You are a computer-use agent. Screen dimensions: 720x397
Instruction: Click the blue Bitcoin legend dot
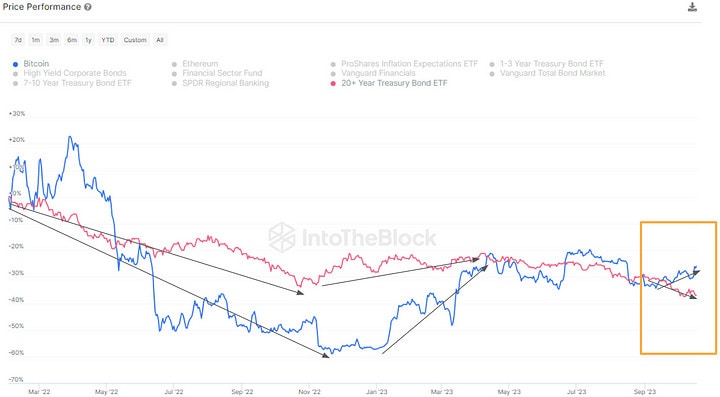click(x=16, y=64)
